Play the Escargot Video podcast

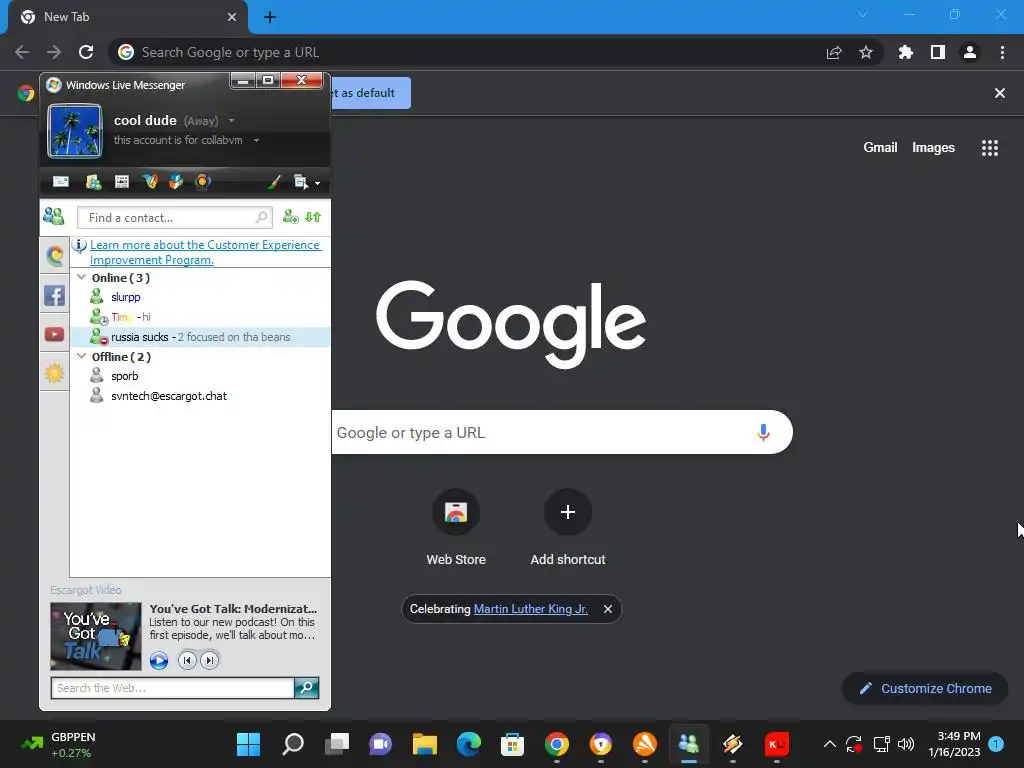(159, 660)
